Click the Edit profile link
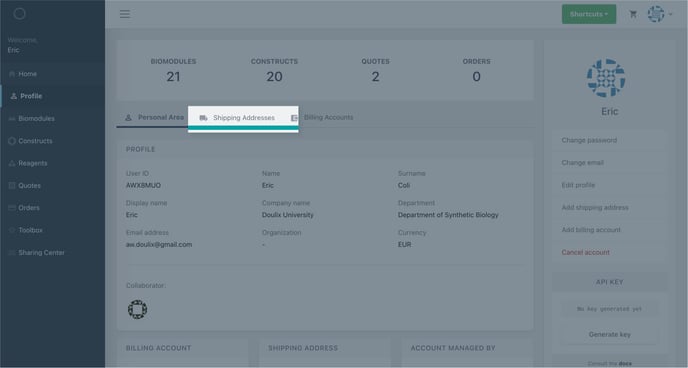 [x=578, y=185]
